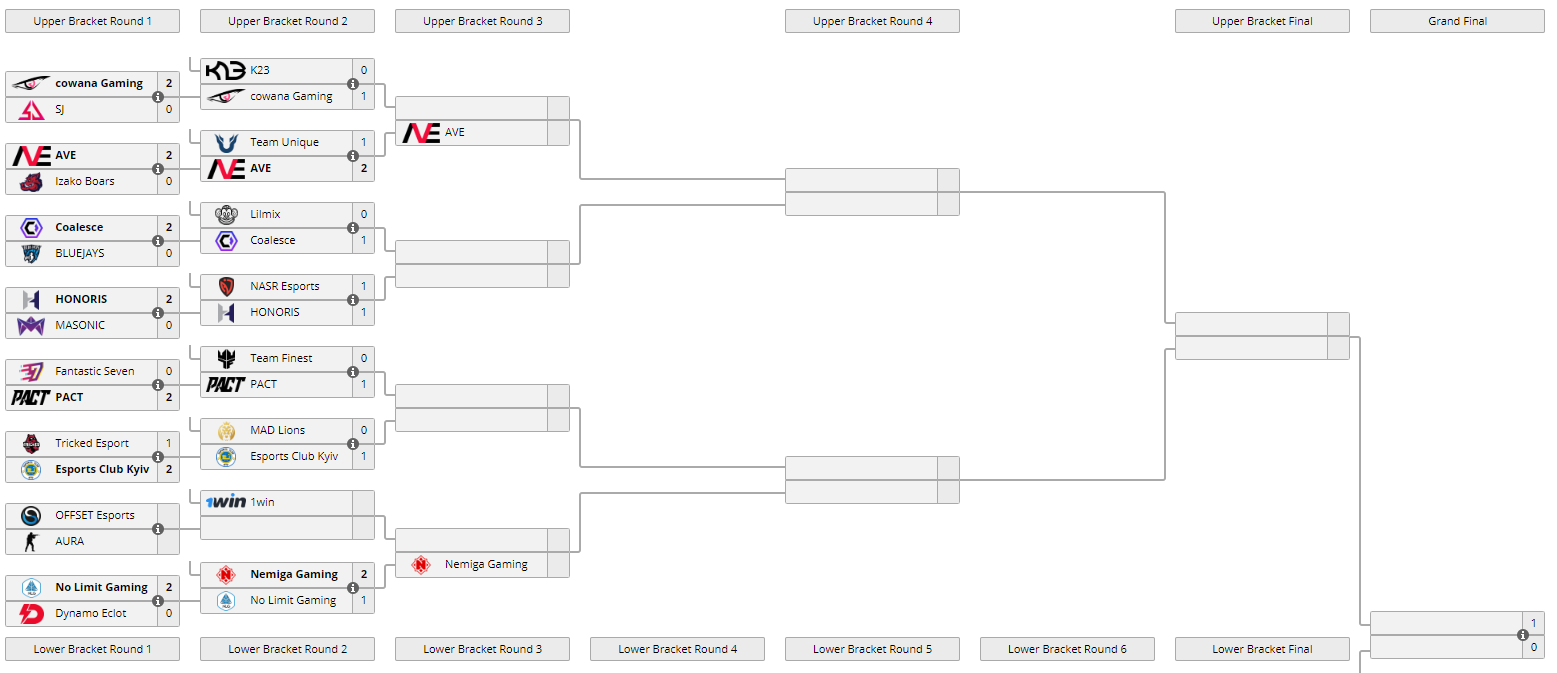Select the Upper Bracket Round 1 header
Viewport: 1557px width, 673px height.
coord(92,21)
